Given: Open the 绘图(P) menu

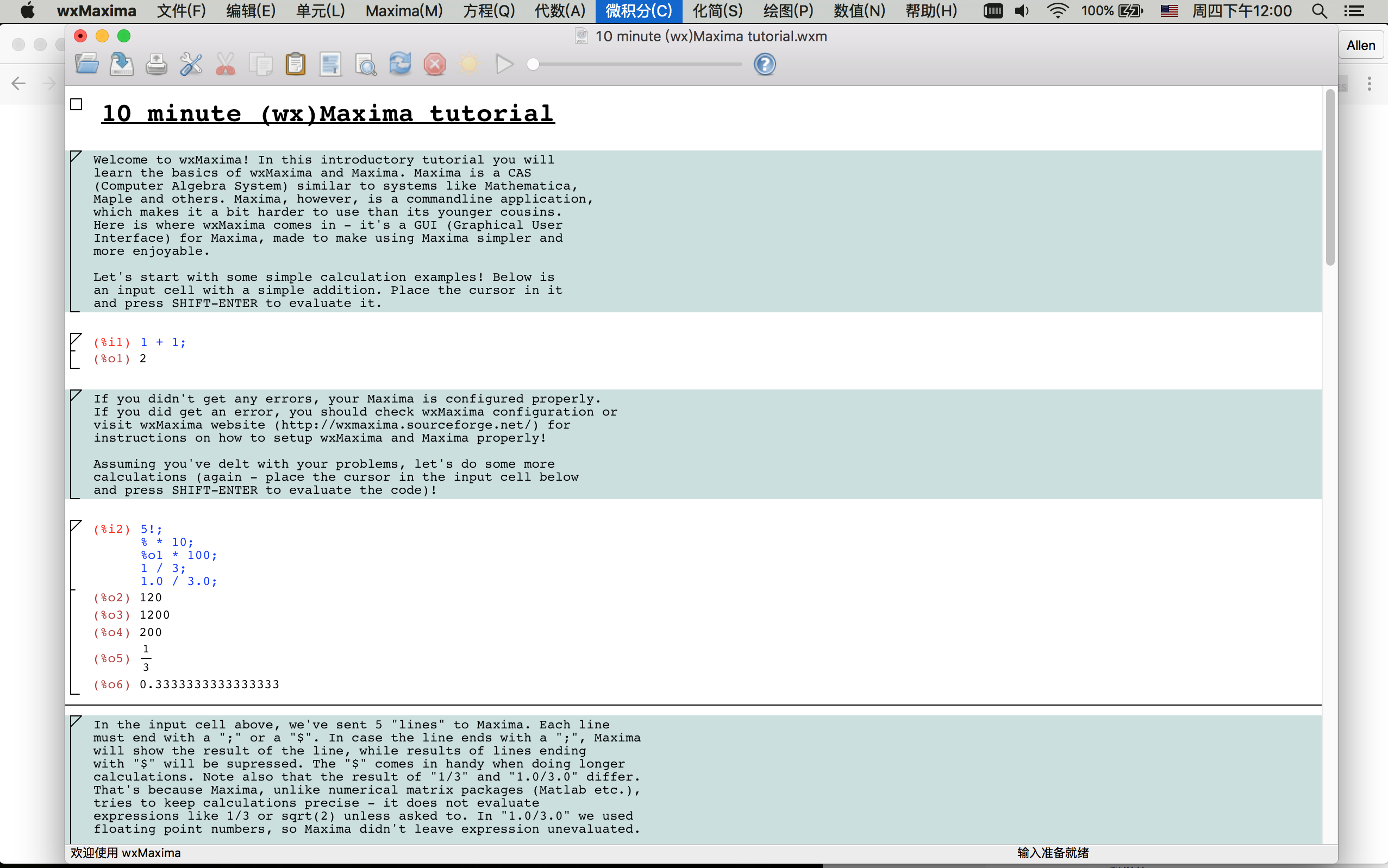Looking at the screenshot, I should pos(788,11).
